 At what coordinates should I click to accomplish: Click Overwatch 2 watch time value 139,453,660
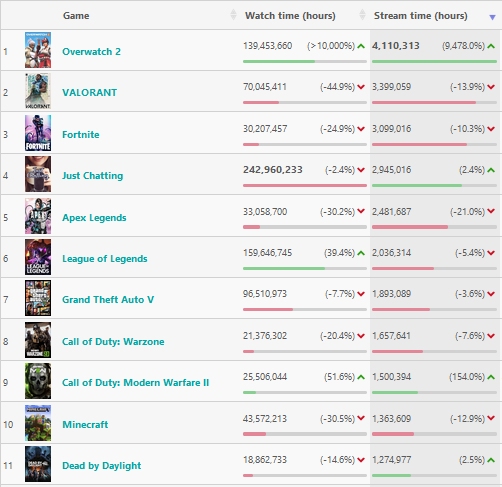point(268,46)
